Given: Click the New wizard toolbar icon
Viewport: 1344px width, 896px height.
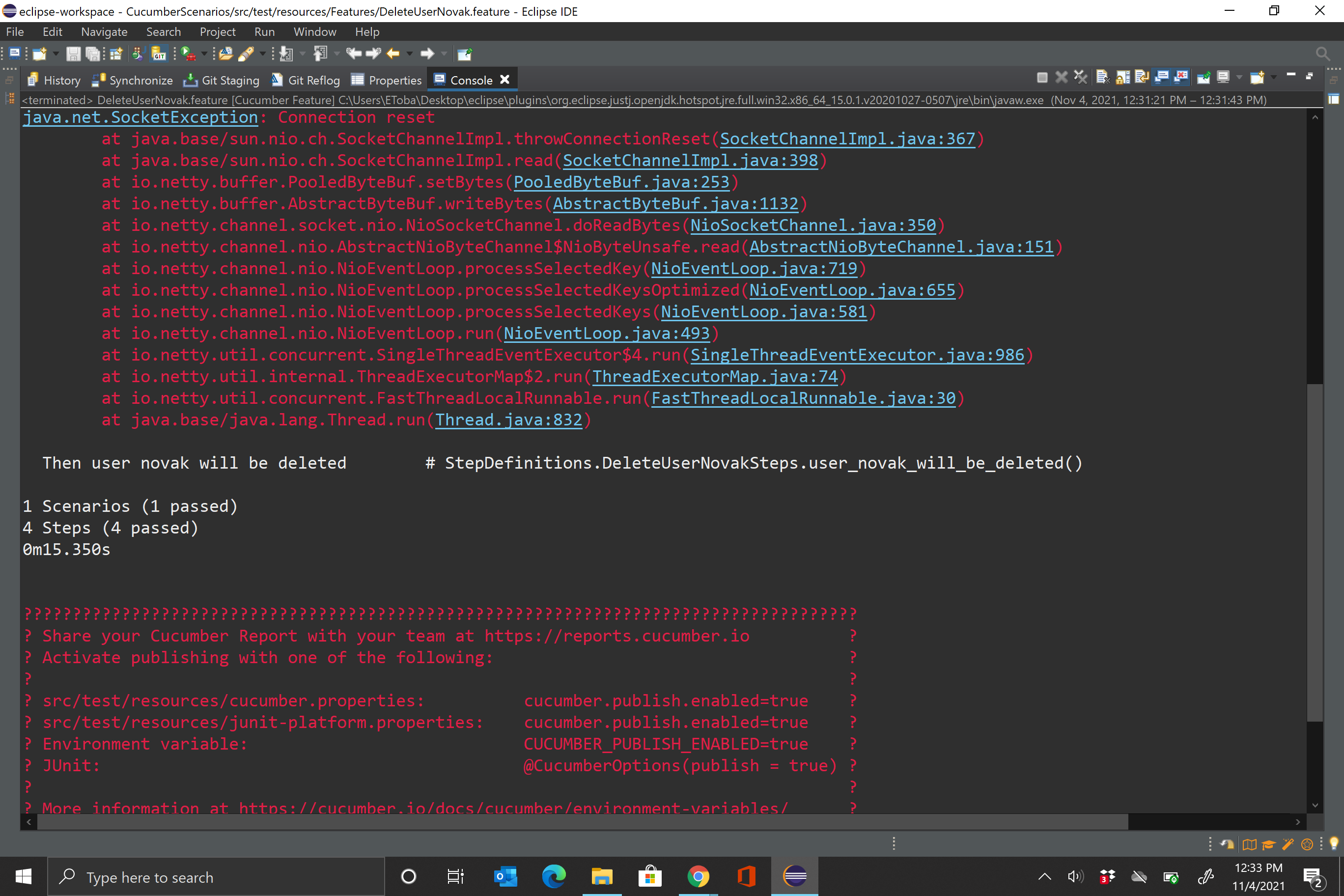Looking at the screenshot, I should tap(39, 55).
